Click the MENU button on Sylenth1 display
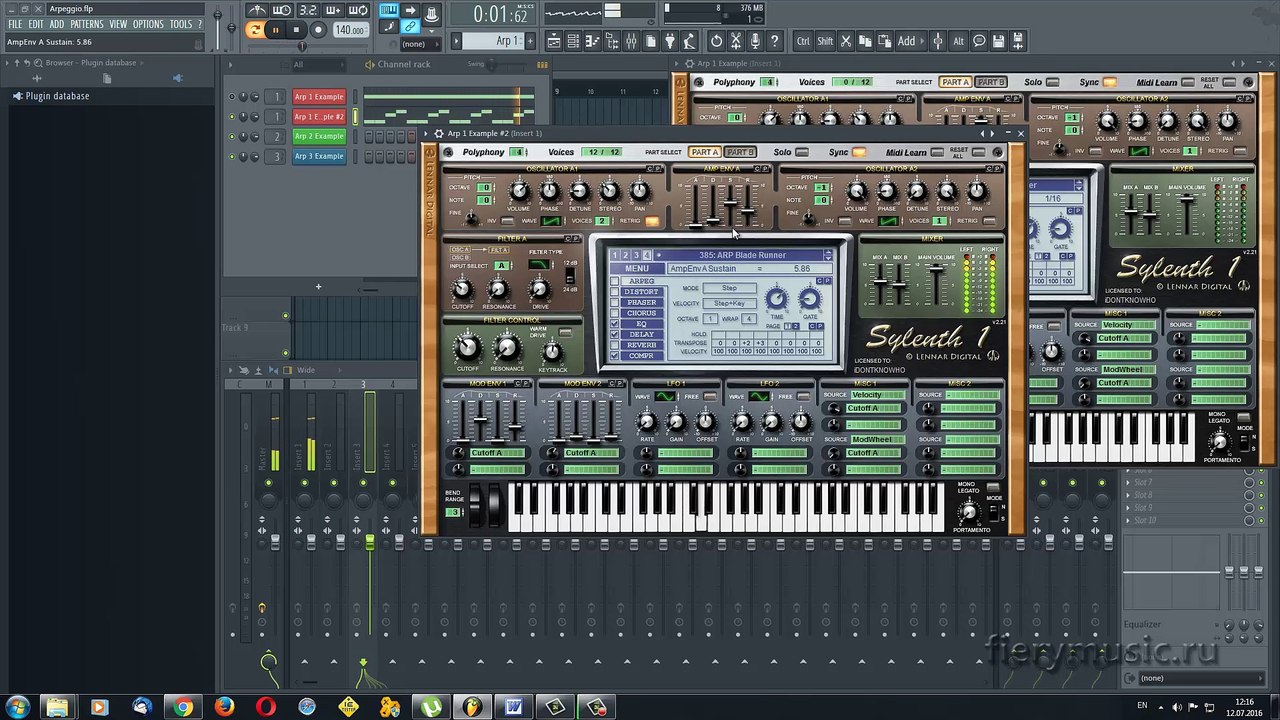The height and width of the screenshot is (720, 1280). tap(637, 269)
